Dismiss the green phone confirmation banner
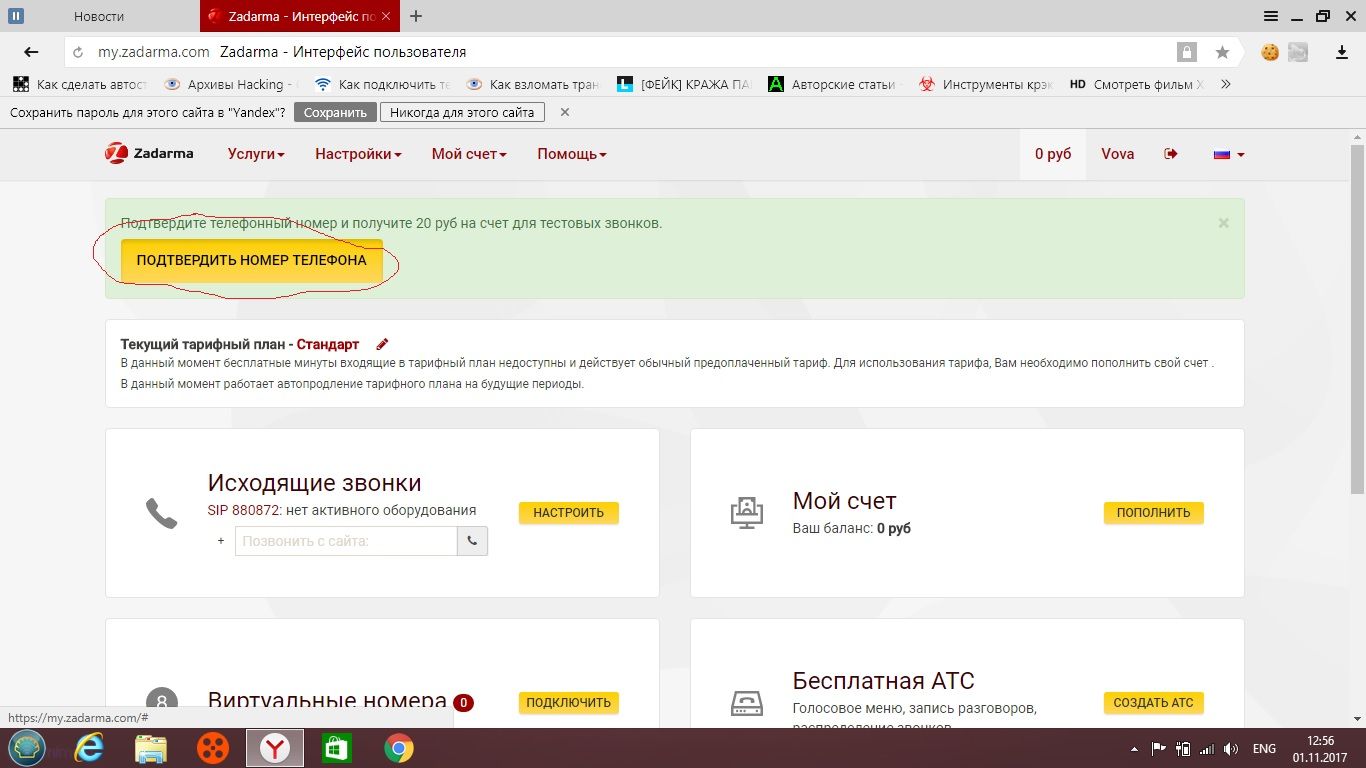Screen dimensions: 1366x768 pos(1223,223)
